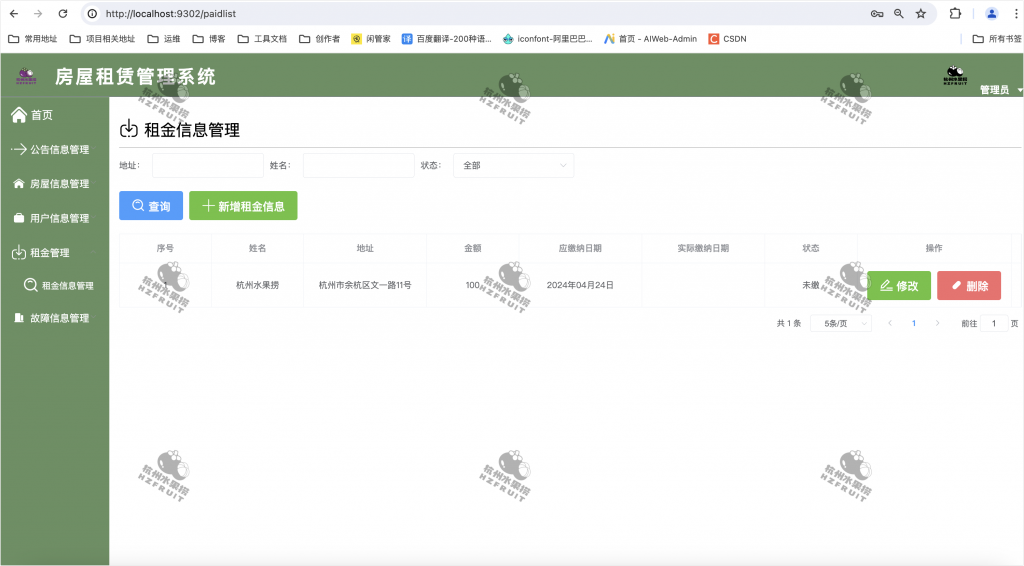Click the house icon beside 房屋信息管理
Image resolution: width=1024 pixels, height=566 pixels.
tap(19, 184)
